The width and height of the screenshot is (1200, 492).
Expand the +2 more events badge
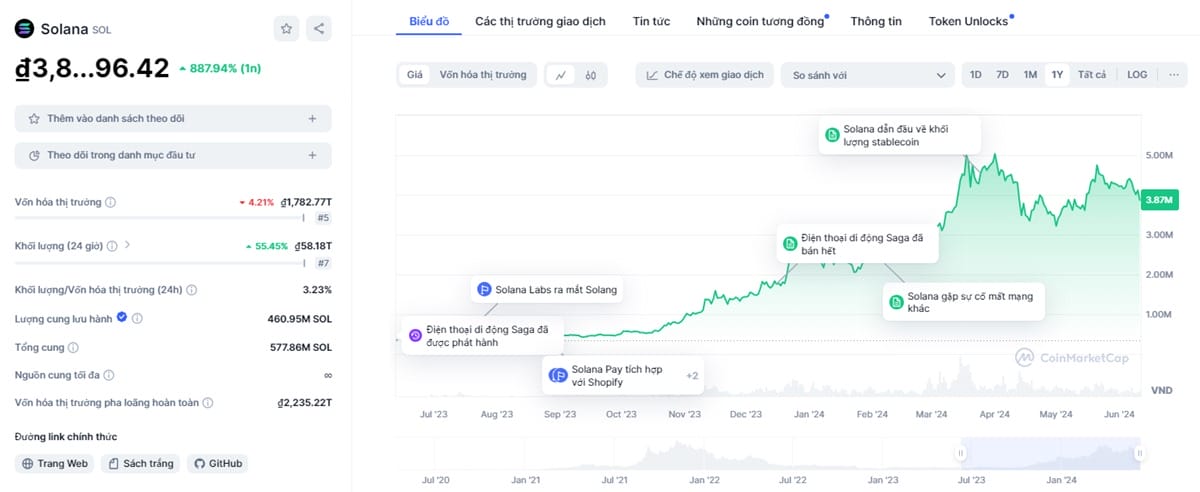(x=692, y=376)
